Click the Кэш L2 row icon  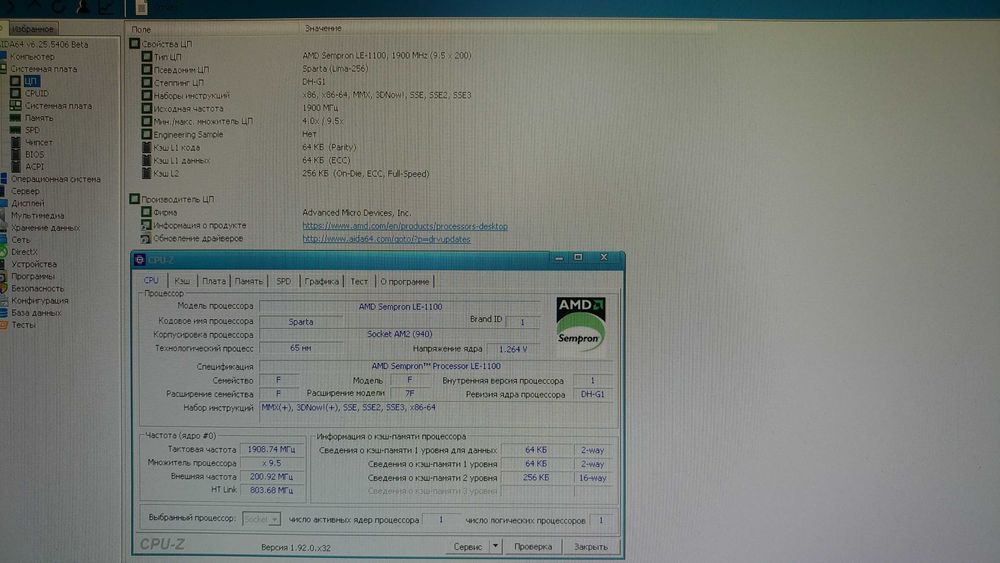click(147, 173)
